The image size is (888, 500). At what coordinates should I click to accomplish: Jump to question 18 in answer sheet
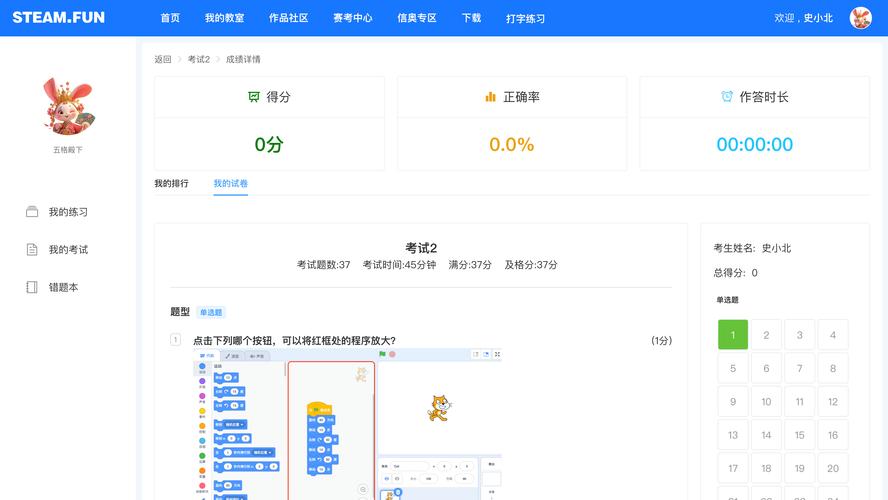coord(766,468)
